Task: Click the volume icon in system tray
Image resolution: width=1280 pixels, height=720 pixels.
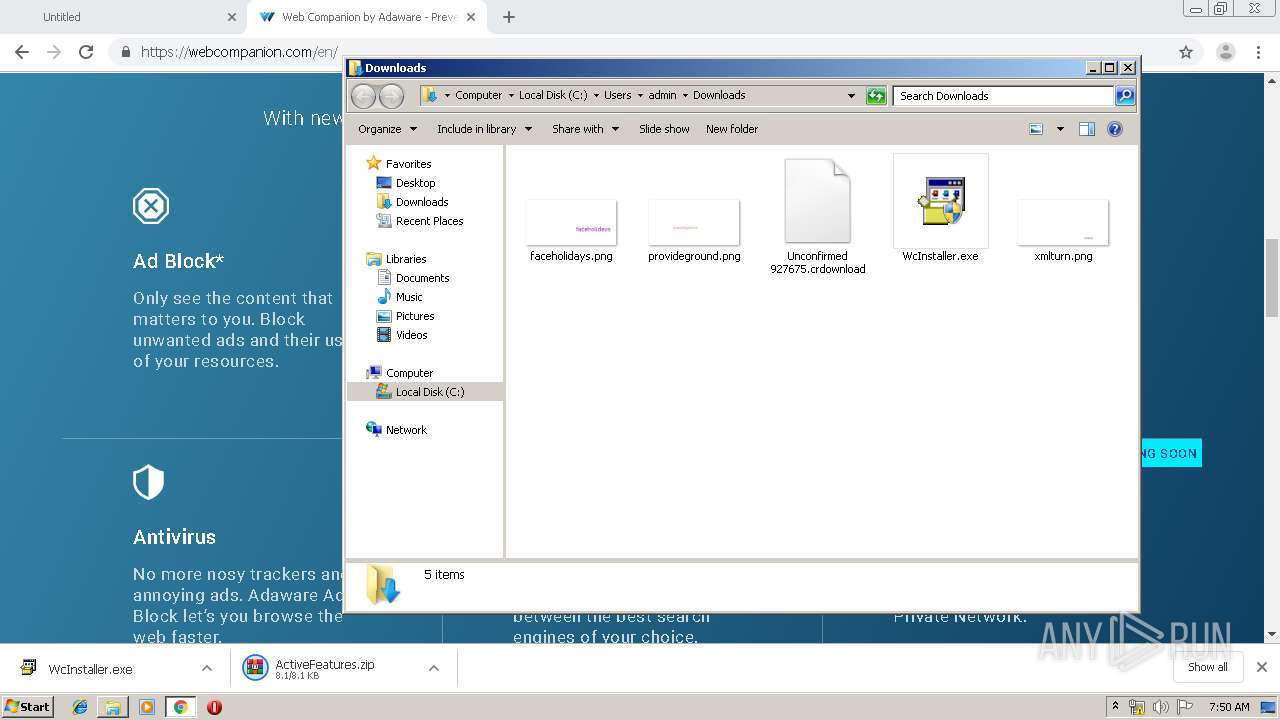Action: coord(1160,707)
